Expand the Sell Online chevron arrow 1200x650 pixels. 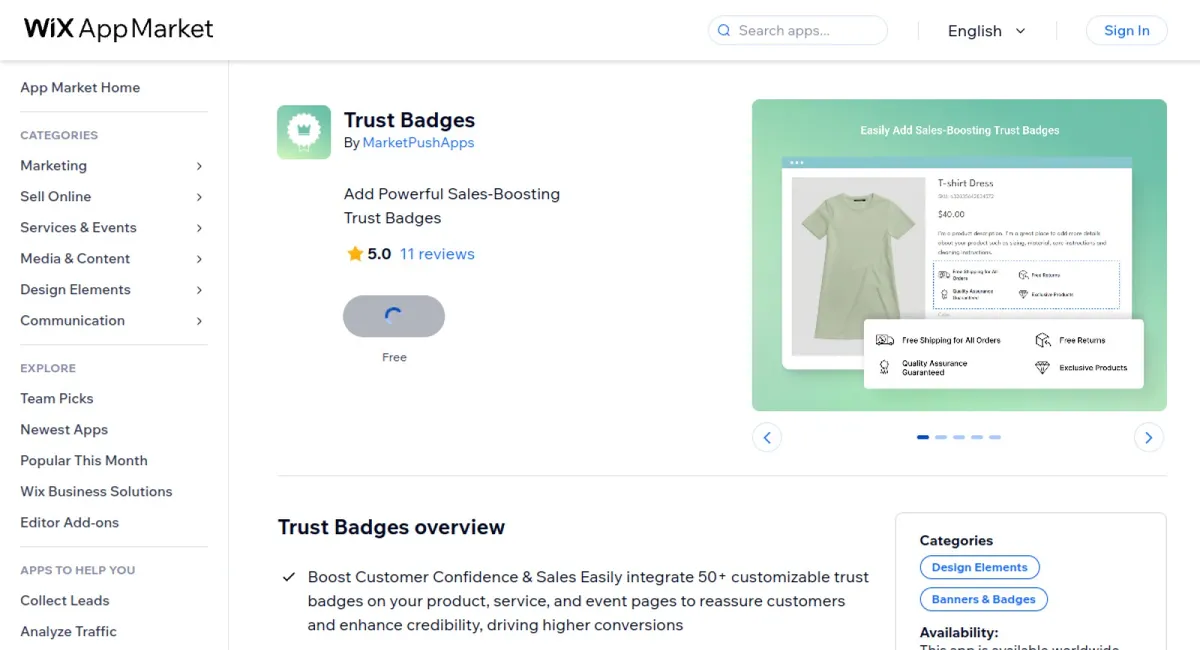199,197
